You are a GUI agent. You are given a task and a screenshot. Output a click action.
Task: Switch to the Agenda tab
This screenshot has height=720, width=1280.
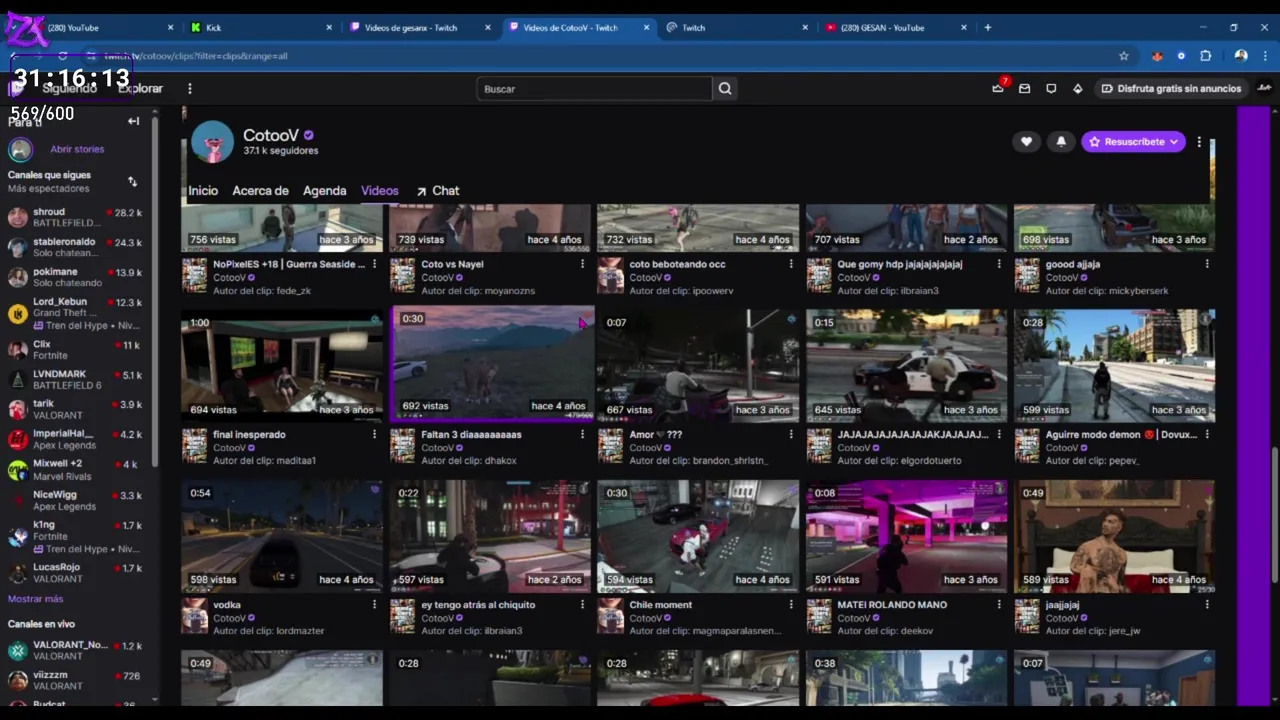(x=324, y=190)
